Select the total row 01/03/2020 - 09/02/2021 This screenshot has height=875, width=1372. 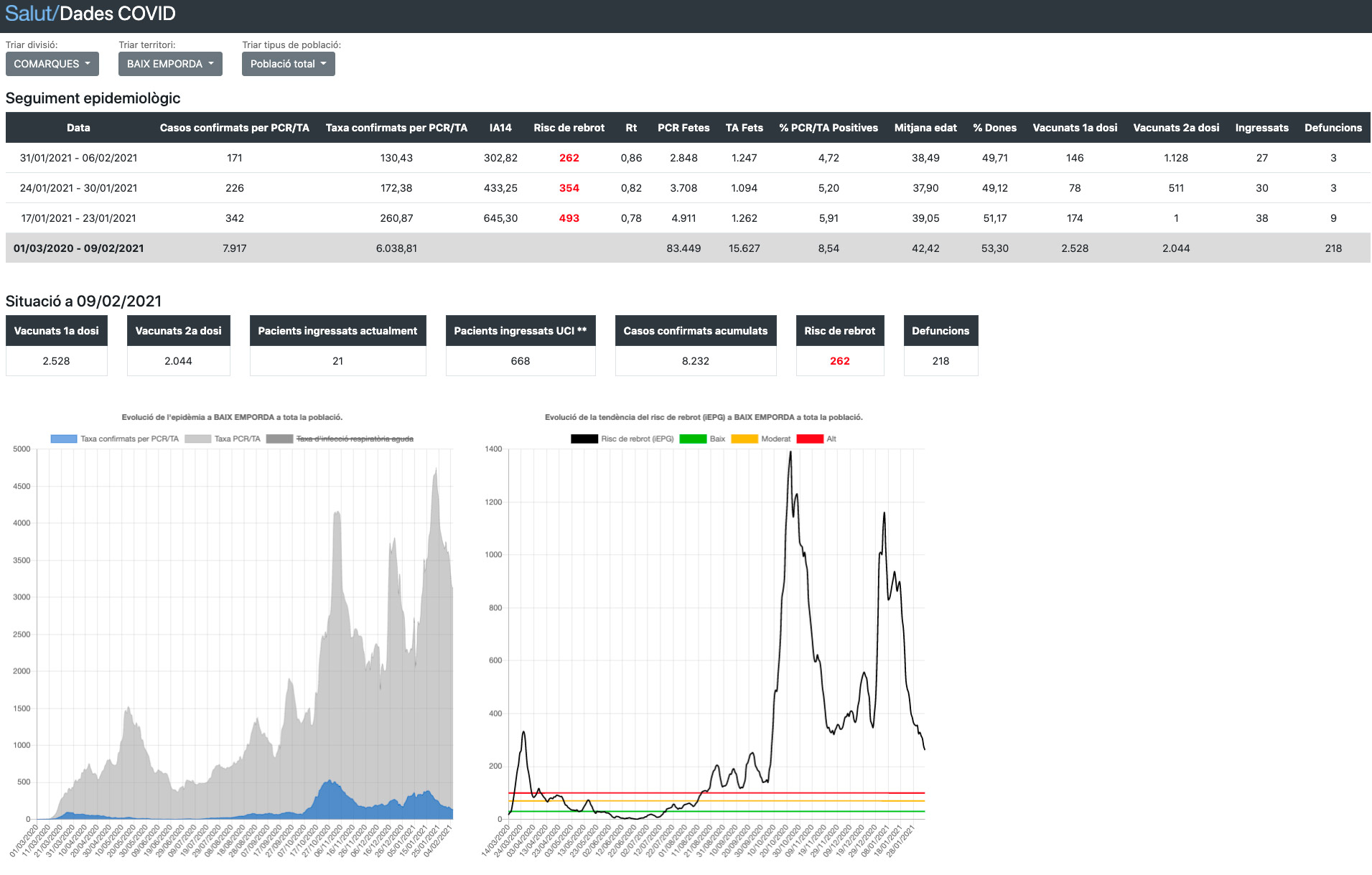point(688,248)
